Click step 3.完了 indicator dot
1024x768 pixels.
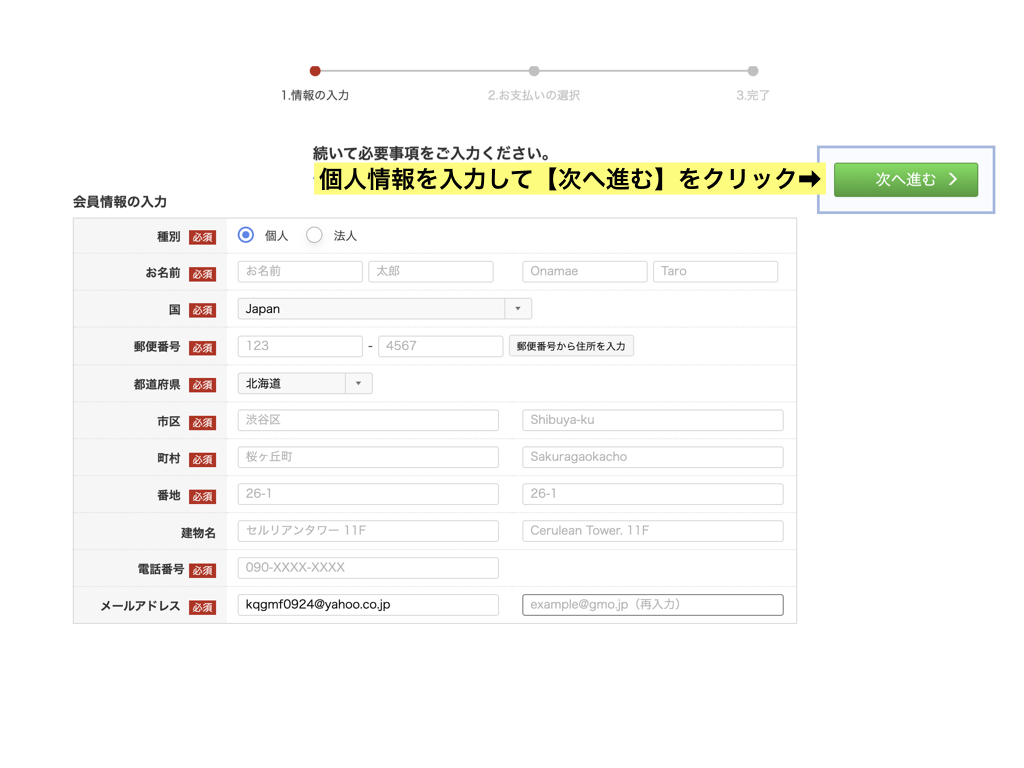753,71
